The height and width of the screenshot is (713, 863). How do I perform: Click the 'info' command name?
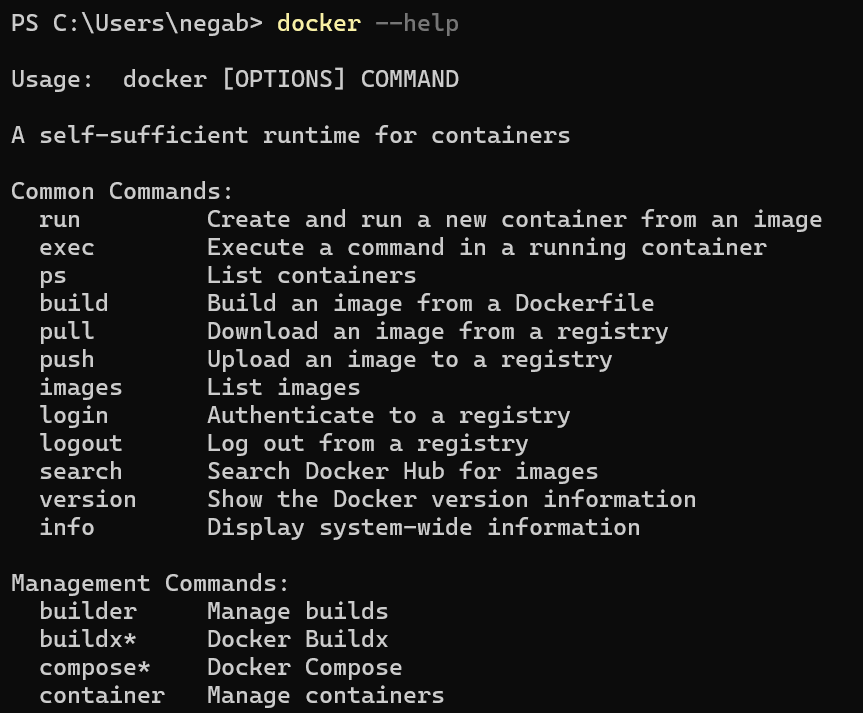(x=67, y=528)
